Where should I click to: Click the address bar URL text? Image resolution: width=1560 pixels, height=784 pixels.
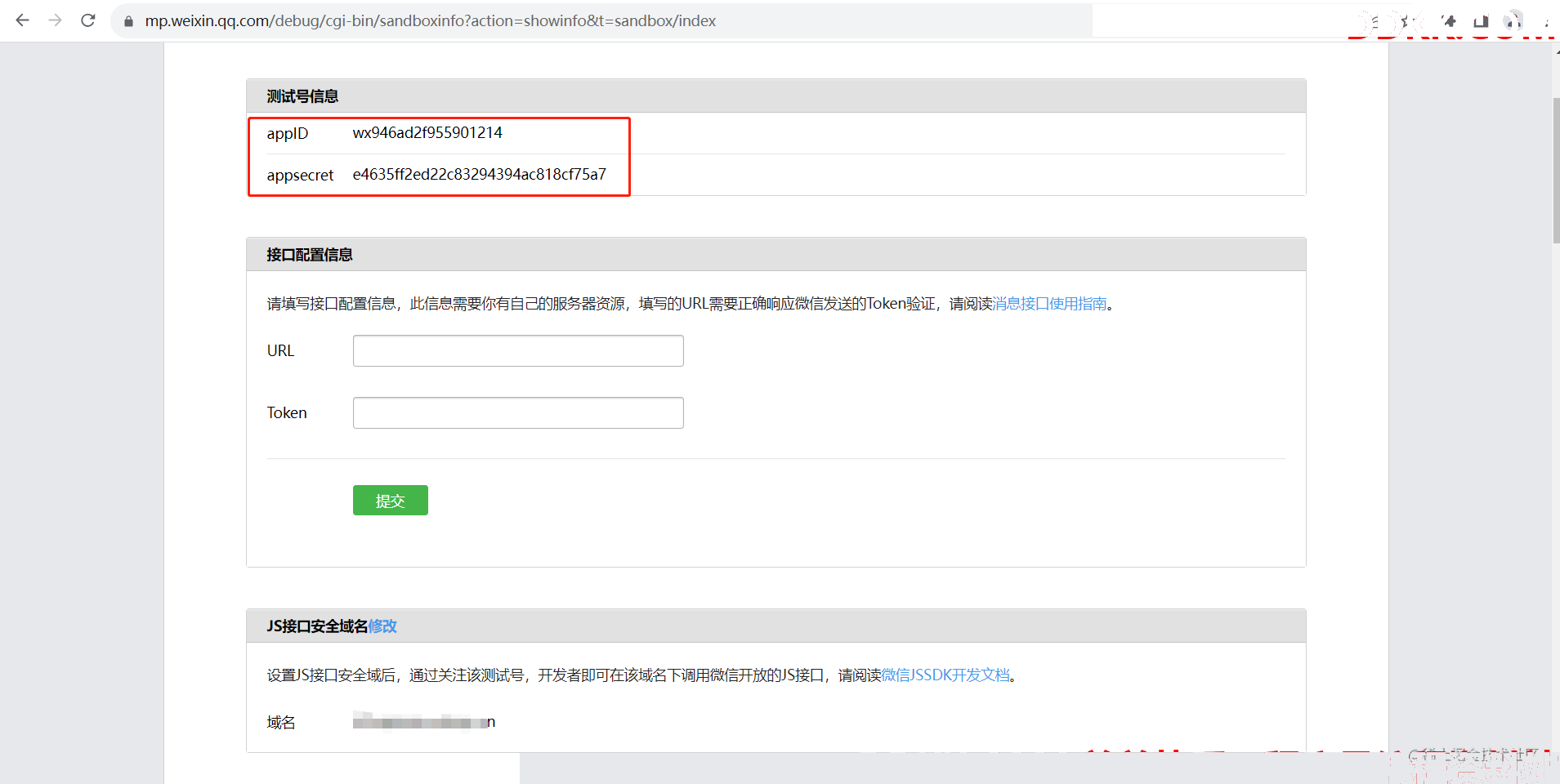pos(430,21)
